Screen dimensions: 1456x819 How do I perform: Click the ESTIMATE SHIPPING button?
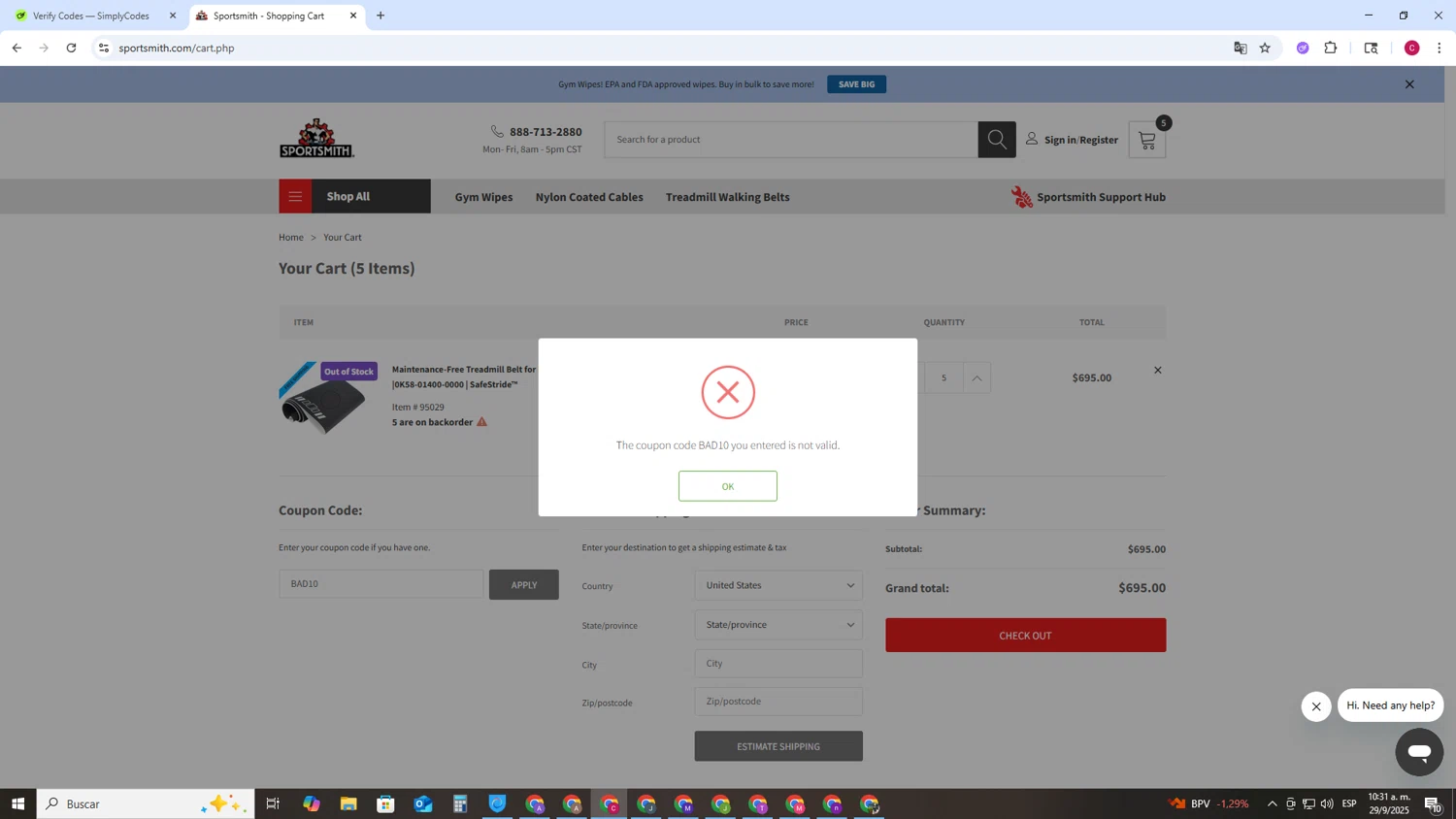(x=778, y=746)
